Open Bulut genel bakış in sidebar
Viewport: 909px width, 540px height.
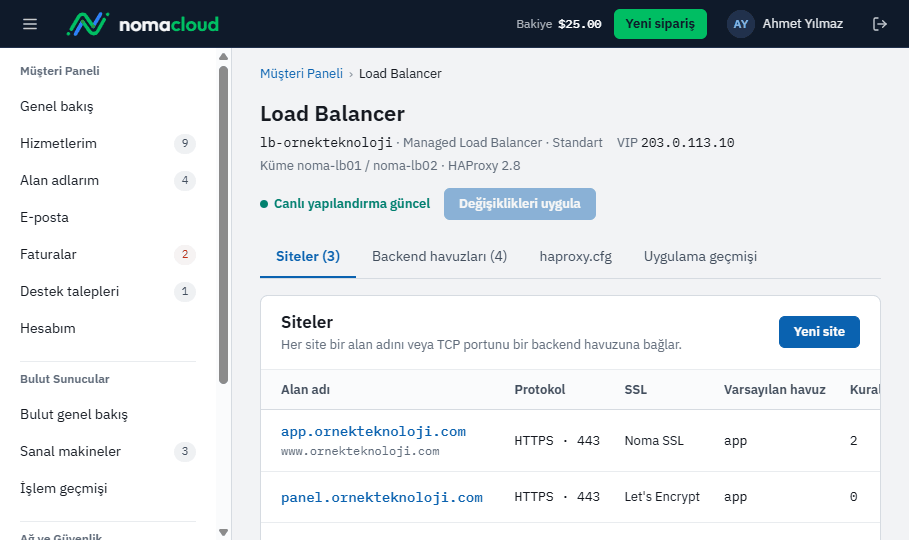pos(108,415)
